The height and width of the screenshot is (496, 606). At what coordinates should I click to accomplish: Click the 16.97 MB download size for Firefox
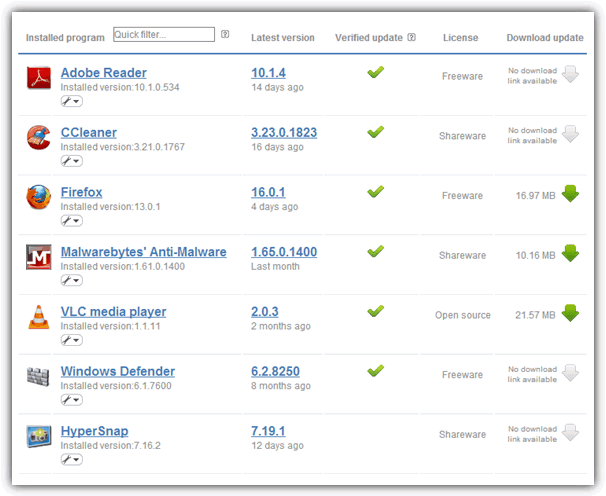pyautogui.click(x=535, y=196)
